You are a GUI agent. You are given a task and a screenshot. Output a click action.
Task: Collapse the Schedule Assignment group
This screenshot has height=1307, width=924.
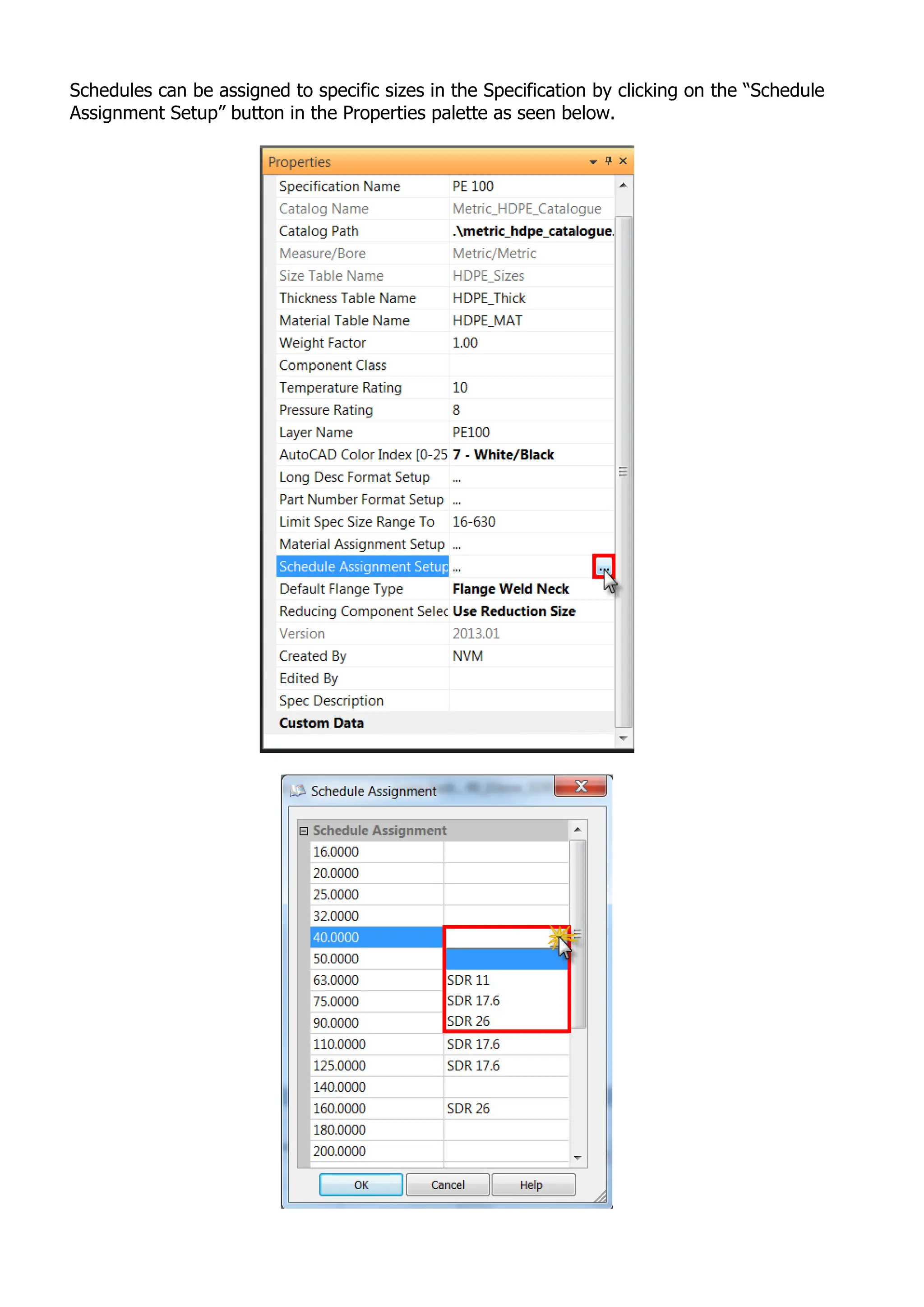click(304, 830)
